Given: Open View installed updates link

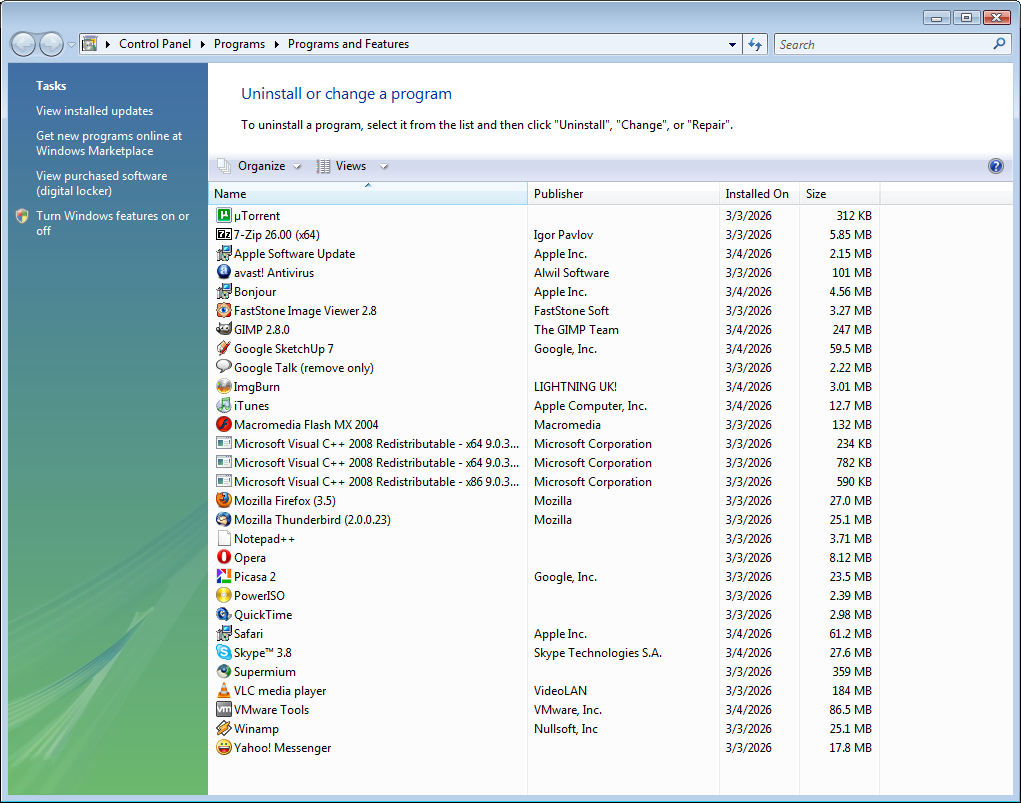Looking at the screenshot, I should click(x=94, y=111).
